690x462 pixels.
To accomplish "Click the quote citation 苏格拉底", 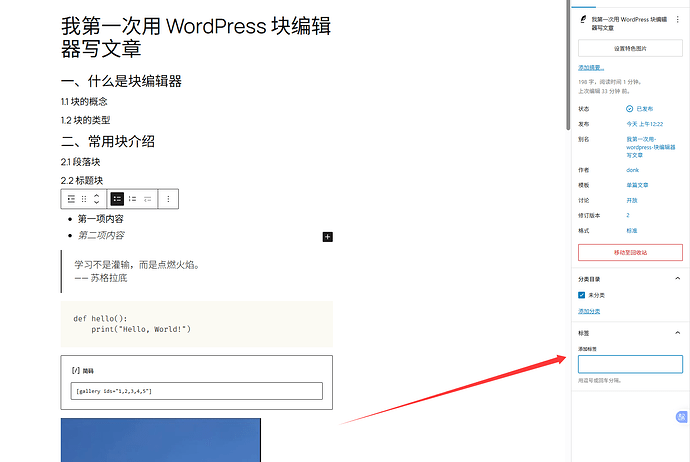I will click(x=101, y=278).
